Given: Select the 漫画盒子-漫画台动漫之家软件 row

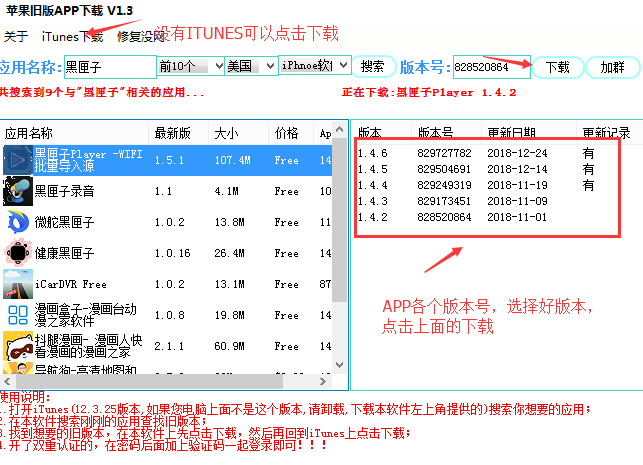Looking at the screenshot, I should point(167,315).
